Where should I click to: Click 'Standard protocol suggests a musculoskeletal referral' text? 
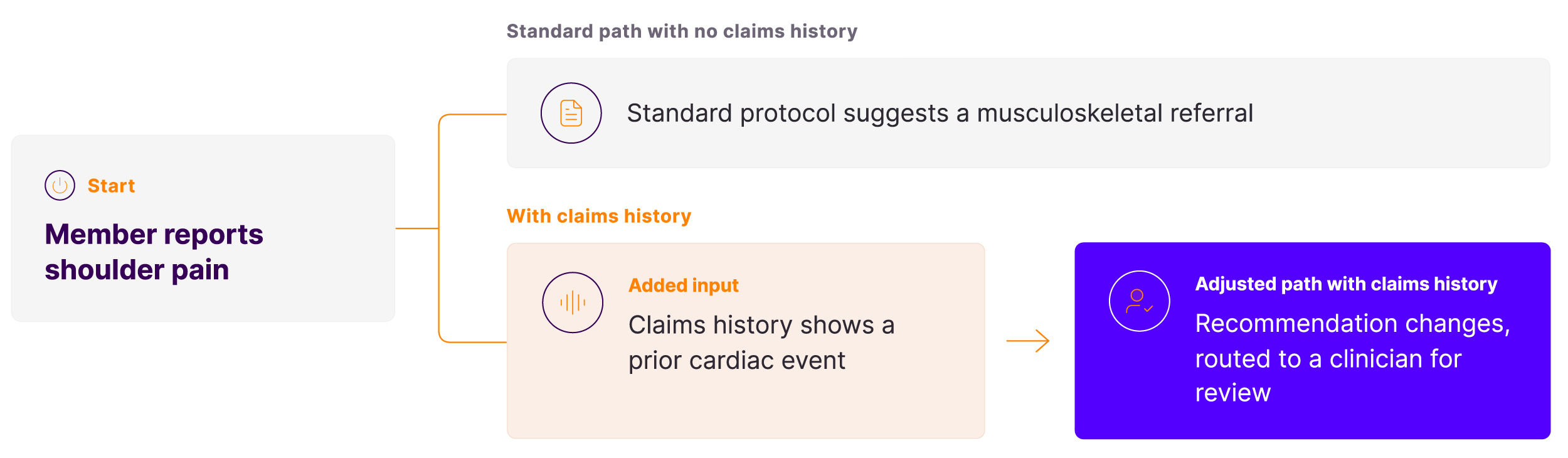[x=940, y=113]
